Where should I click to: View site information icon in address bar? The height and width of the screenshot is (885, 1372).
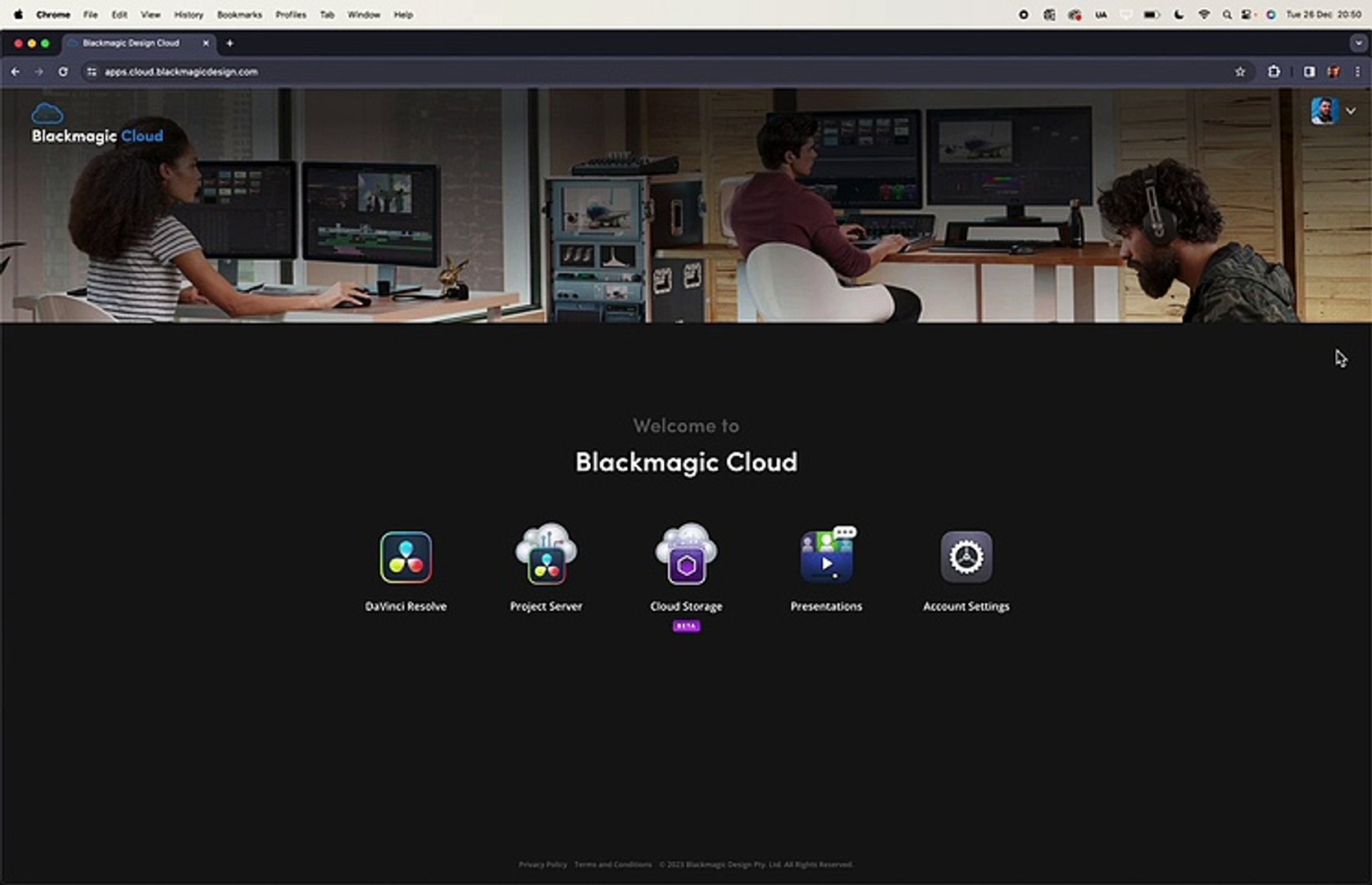tap(92, 72)
